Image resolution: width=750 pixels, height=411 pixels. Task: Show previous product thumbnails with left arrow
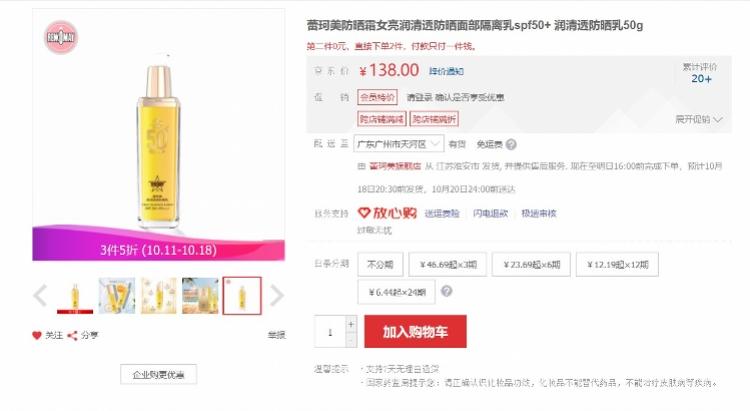pos(41,295)
